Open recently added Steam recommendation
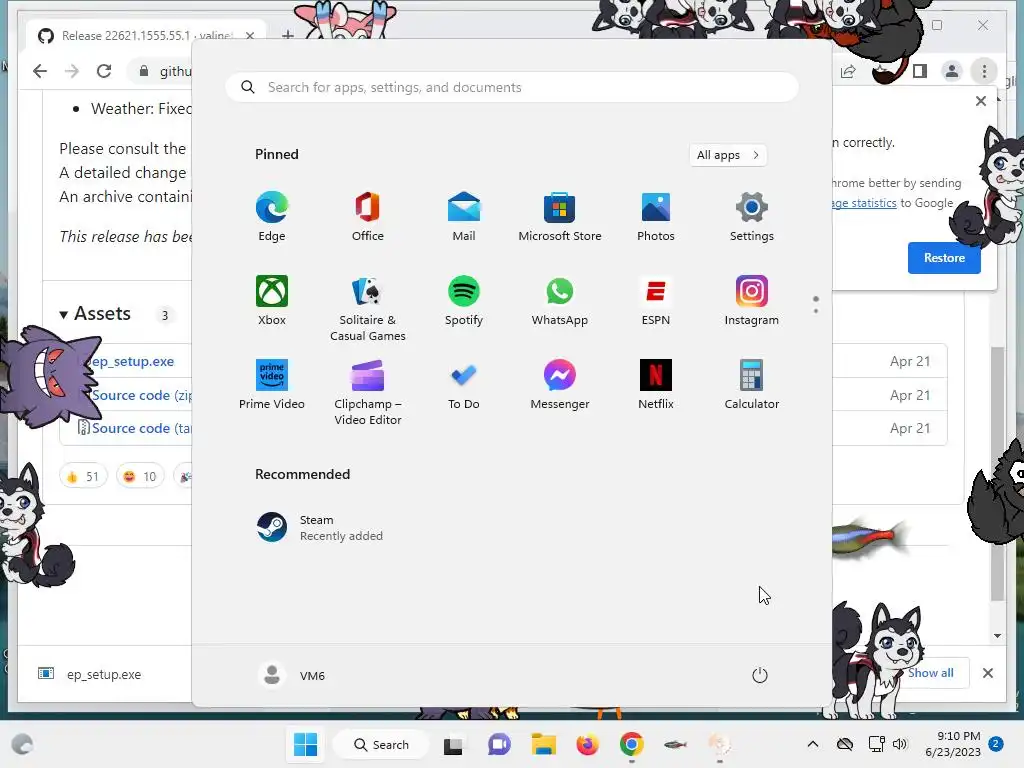Image resolution: width=1024 pixels, height=768 pixels. point(319,528)
